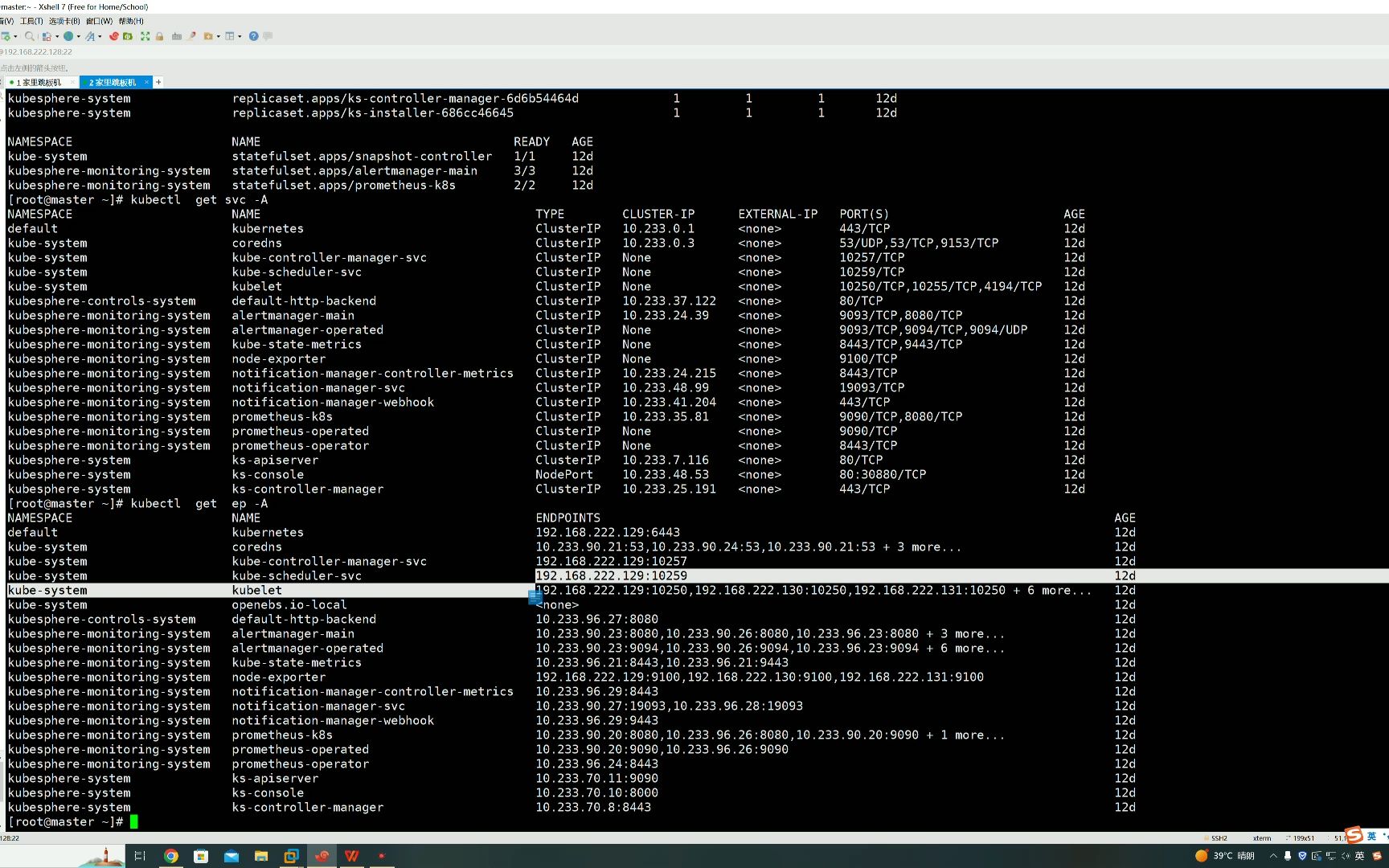Expand the layout icon dropdown arrow

point(240,36)
